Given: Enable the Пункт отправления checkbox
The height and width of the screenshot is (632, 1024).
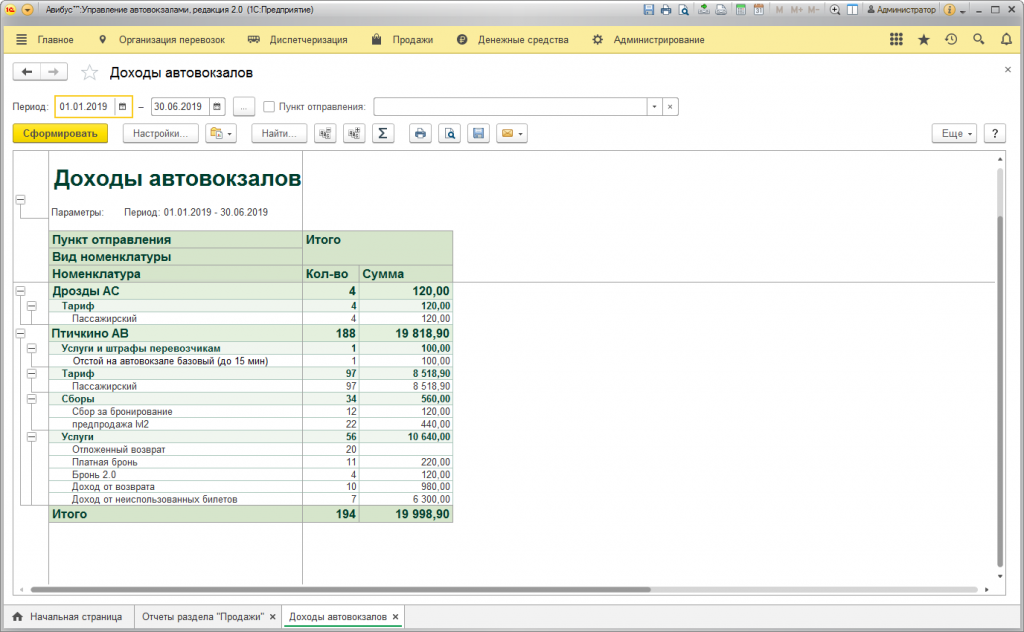Looking at the screenshot, I should [269, 106].
